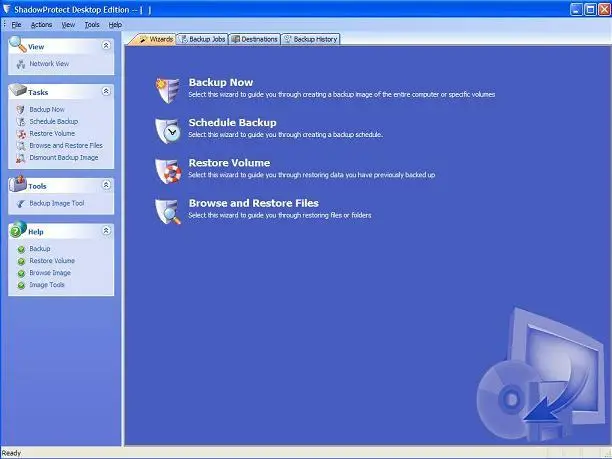Image resolution: width=612 pixels, height=459 pixels.
Task: Launch the Schedule Backup wizard heading
Action: click(233, 123)
